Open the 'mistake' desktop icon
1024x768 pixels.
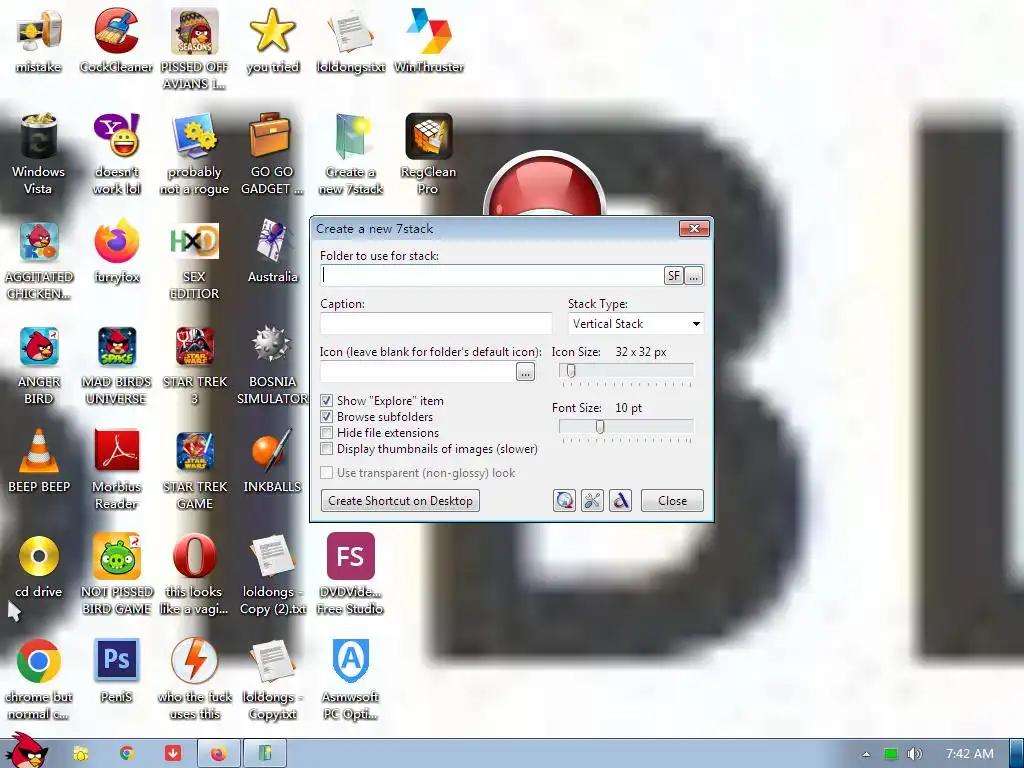(39, 40)
